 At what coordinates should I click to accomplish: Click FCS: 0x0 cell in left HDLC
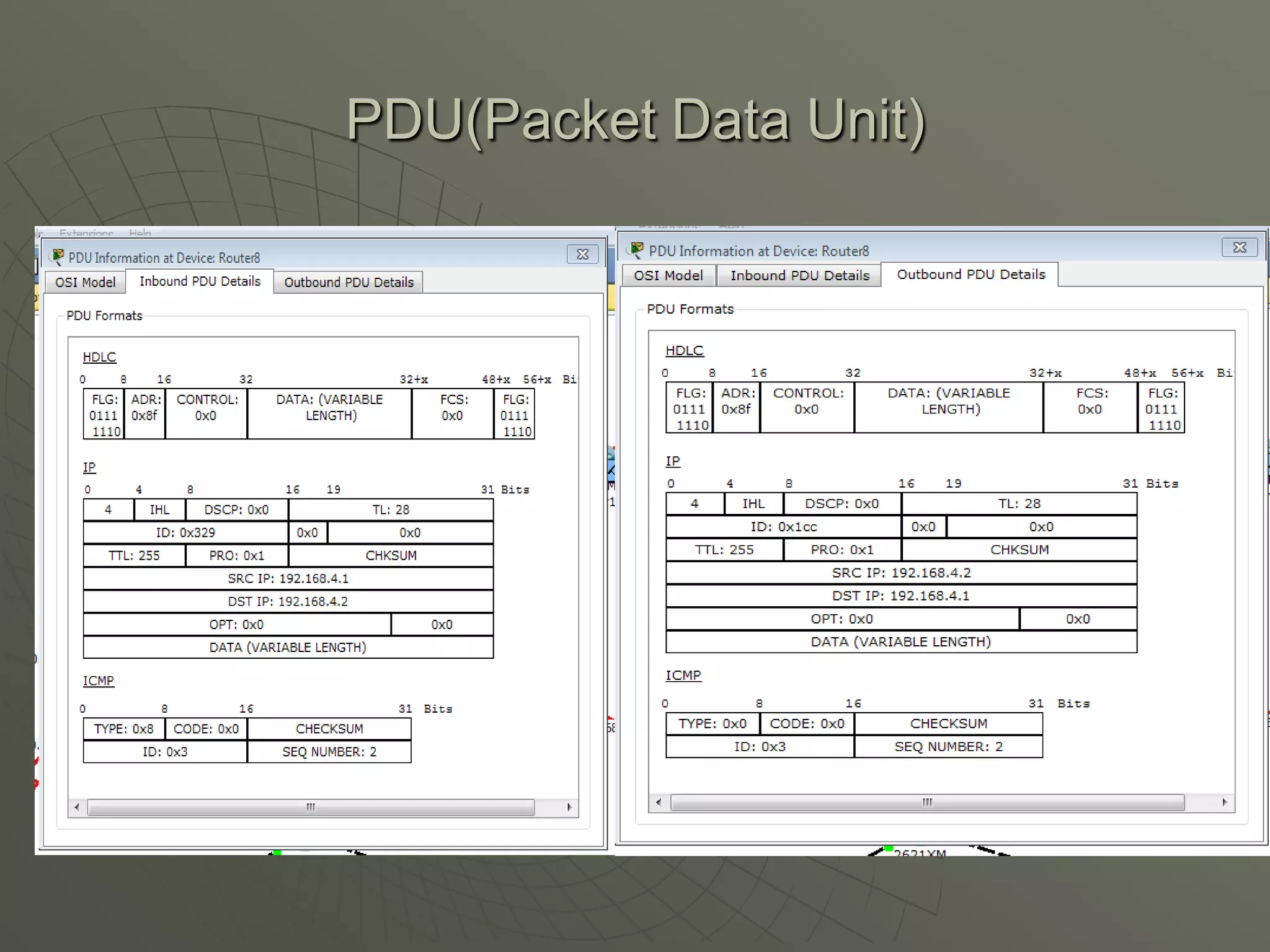pyautogui.click(x=453, y=414)
